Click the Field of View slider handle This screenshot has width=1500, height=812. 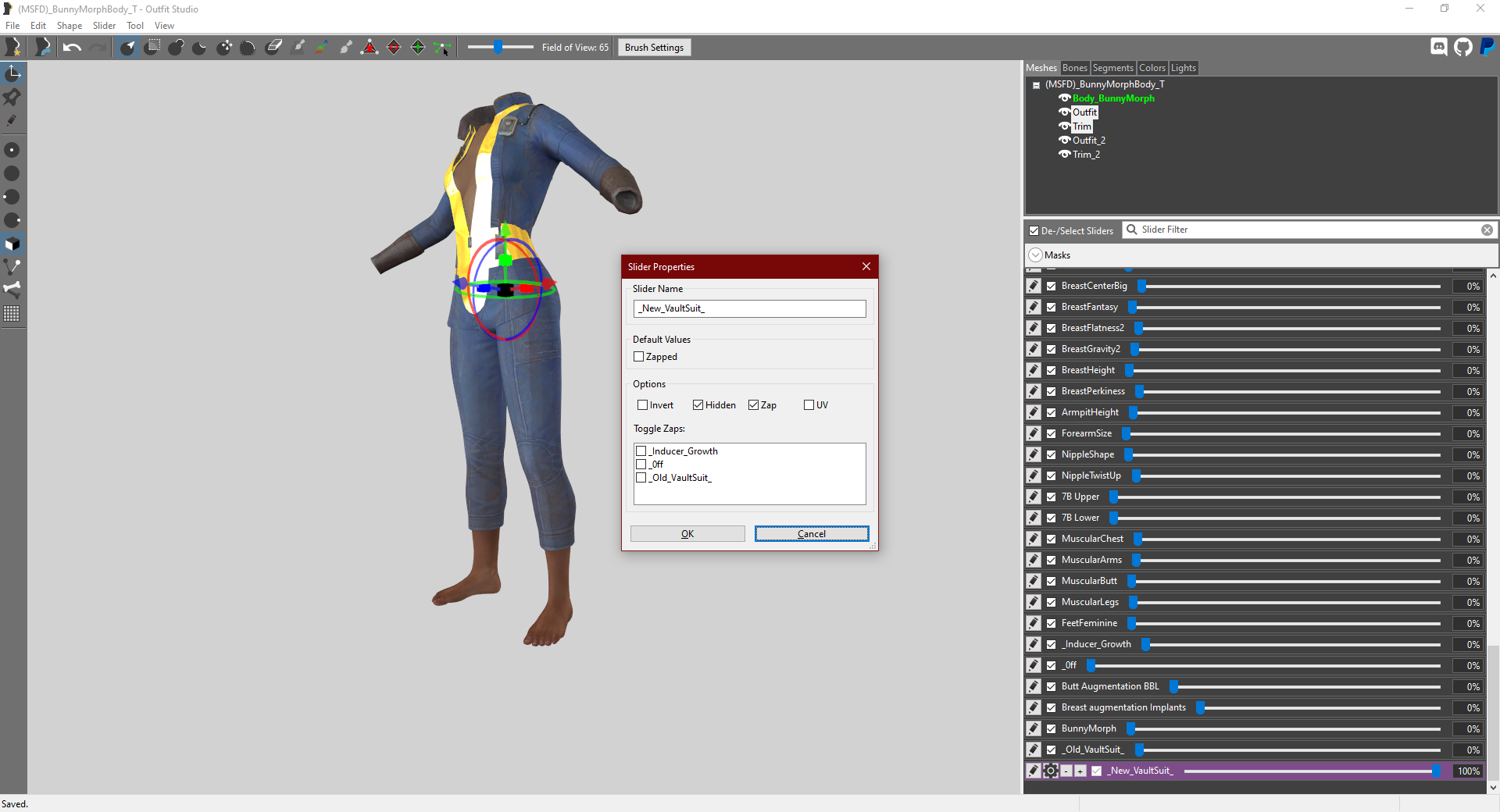(x=498, y=48)
